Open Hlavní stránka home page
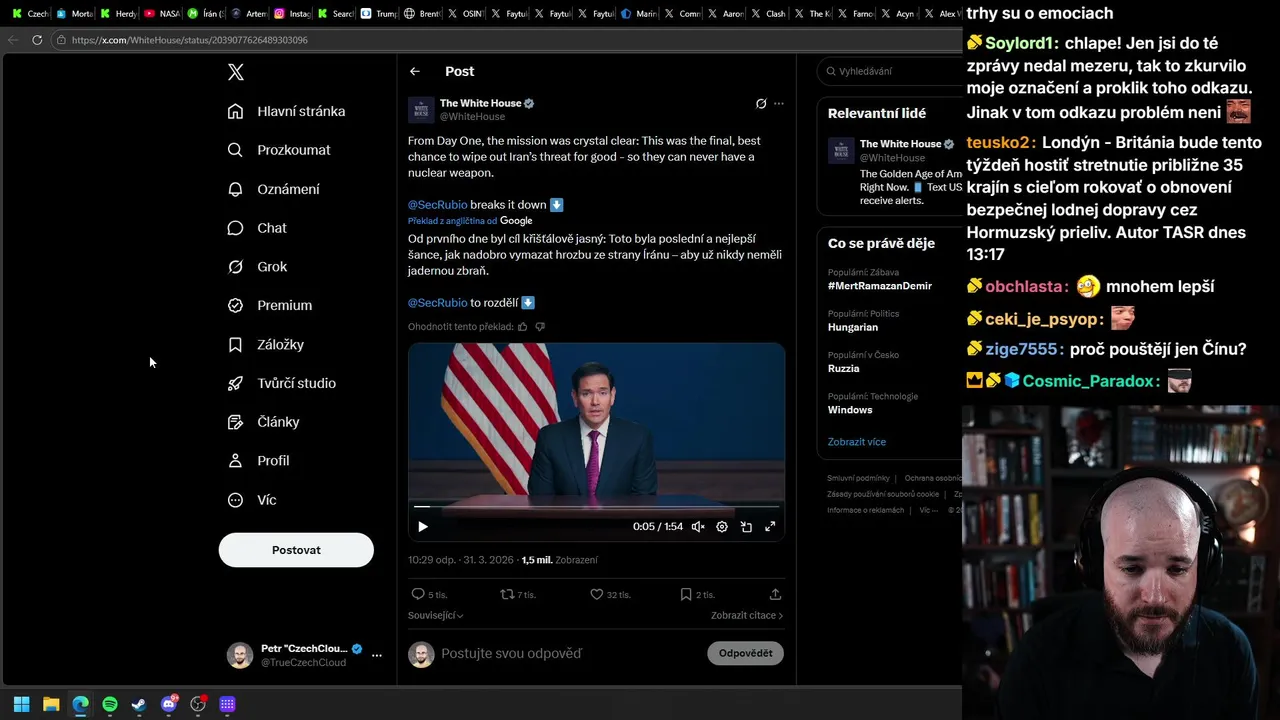1280x720 pixels. click(286, 111)
